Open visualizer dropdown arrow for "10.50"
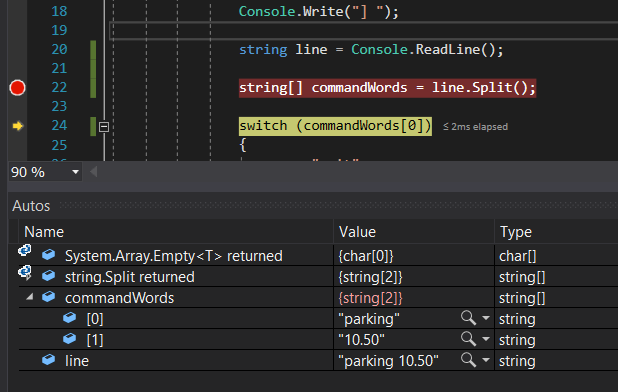The width and height of the screenshot is (618, 392). tap(486, 339)
